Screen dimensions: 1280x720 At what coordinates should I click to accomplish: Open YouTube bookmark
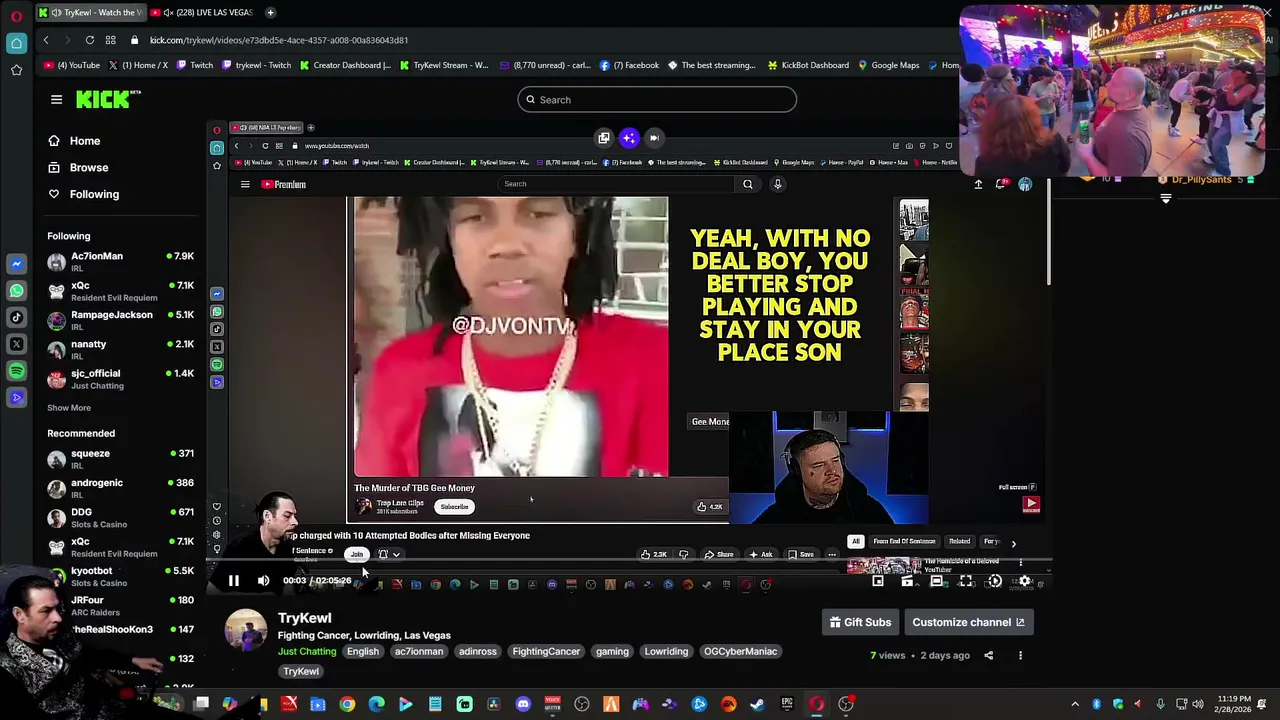pyautogui.click(x=72, y=65)
